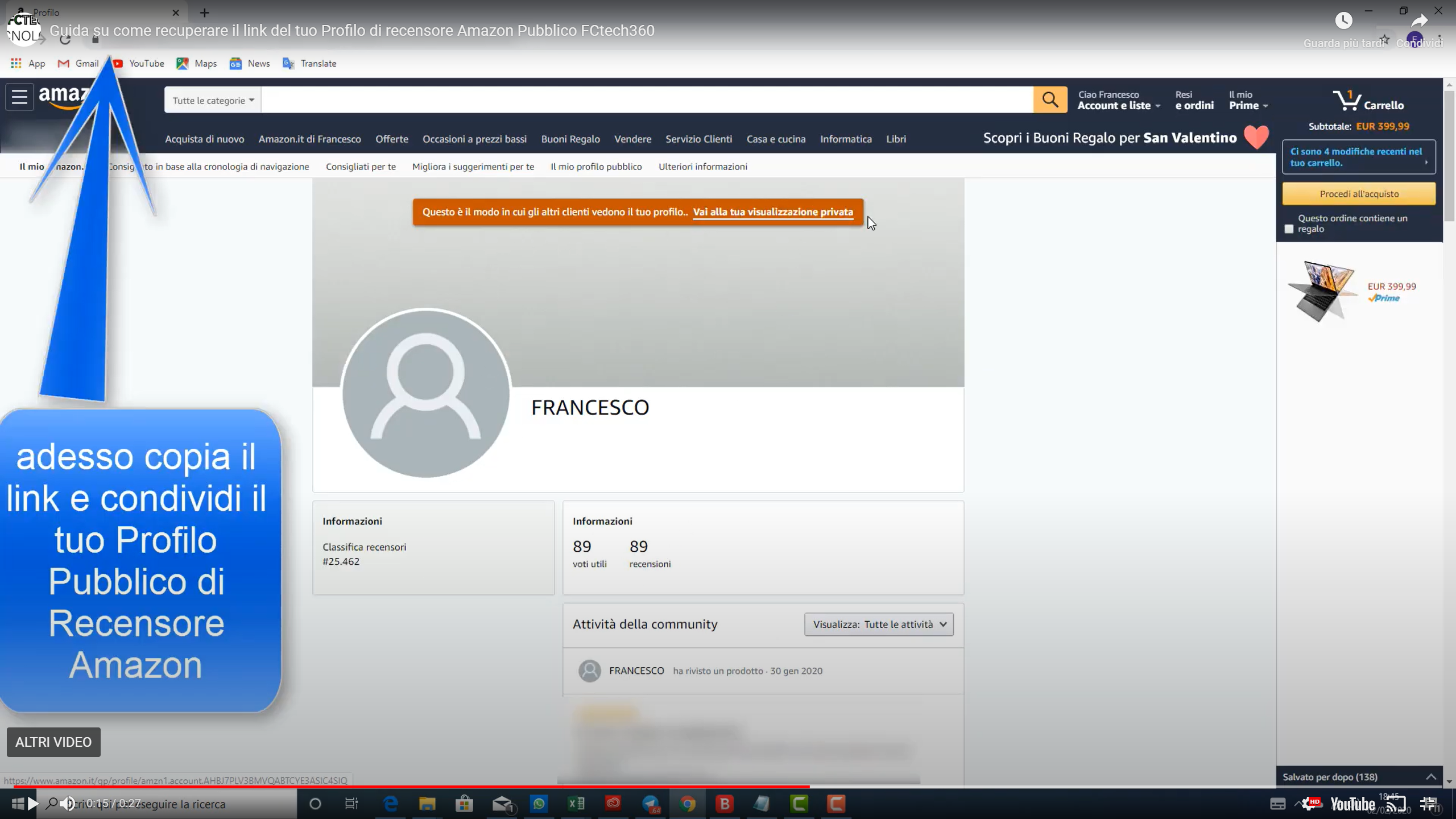Seek on the red video progress bar
The height and width of the screenshot is (819, 1456).
coord(412,787)
